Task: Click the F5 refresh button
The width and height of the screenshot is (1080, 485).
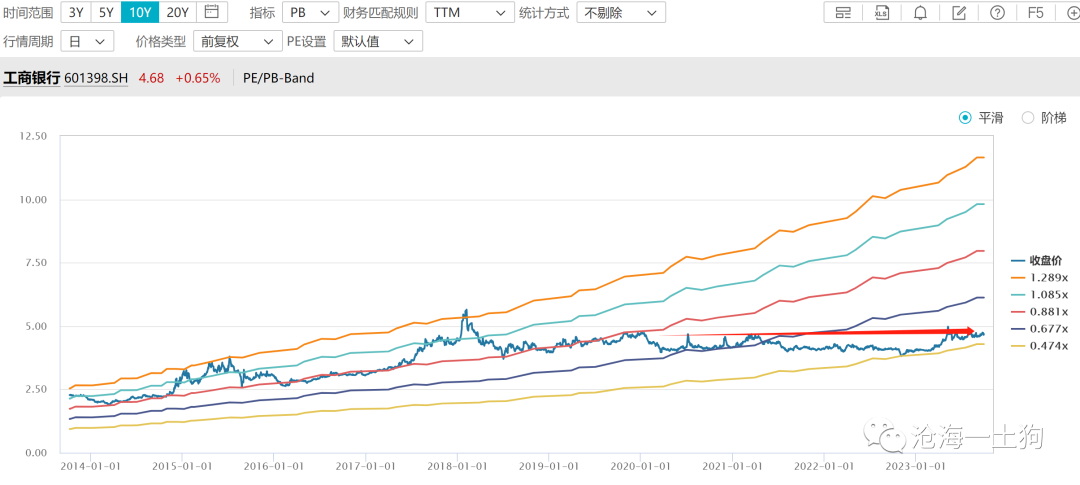Action: pyautogui.click(x=1036, y=13)
